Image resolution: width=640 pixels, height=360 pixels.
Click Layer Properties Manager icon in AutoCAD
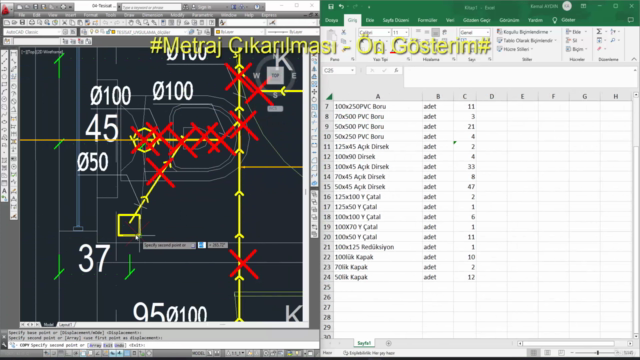pos(84,32)
